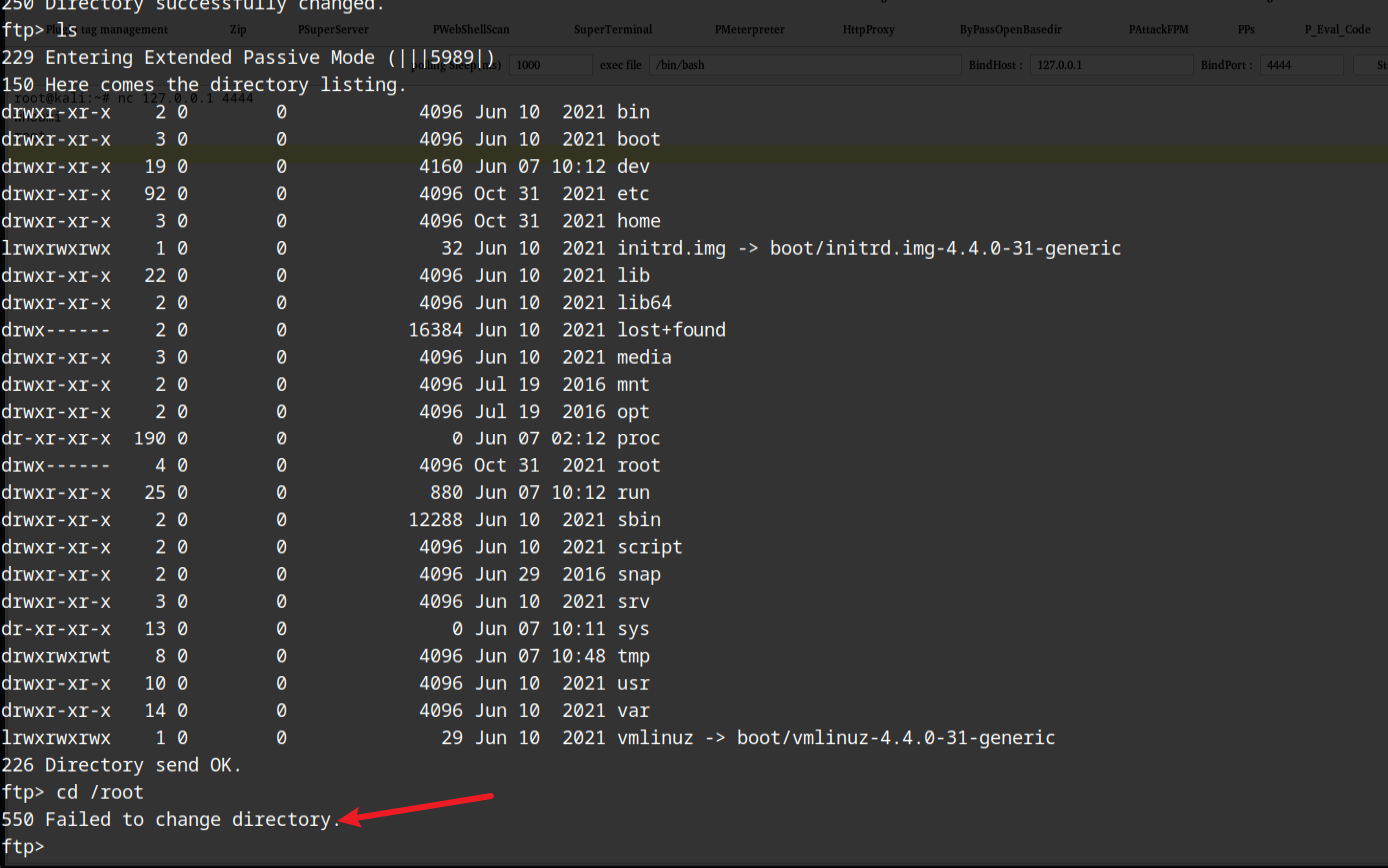This screenshot has width=1388, height=868.
Task: Click the "cd /root" command line
Action: tap(100, 793)
